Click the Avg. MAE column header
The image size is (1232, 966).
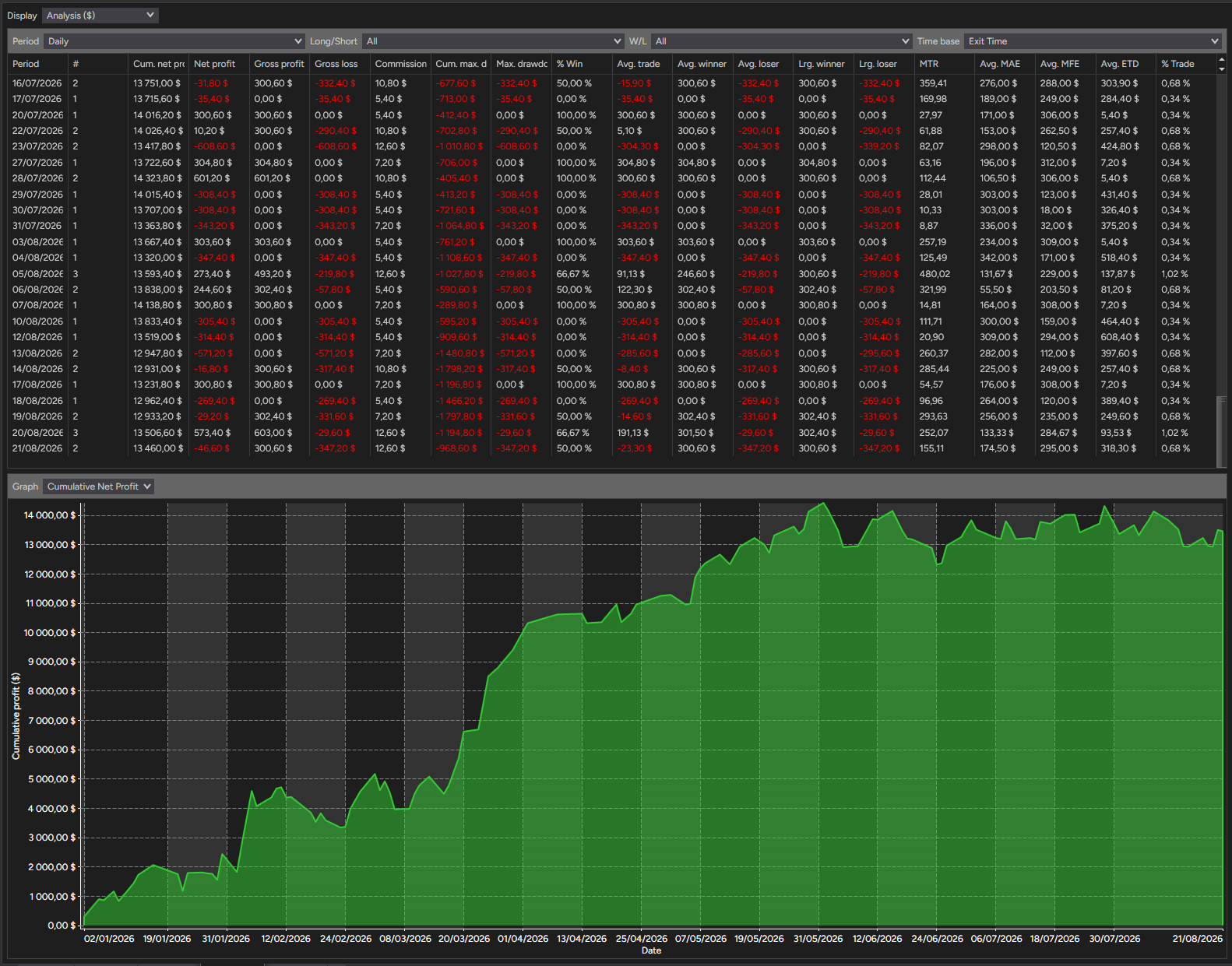pos(1005,64)
